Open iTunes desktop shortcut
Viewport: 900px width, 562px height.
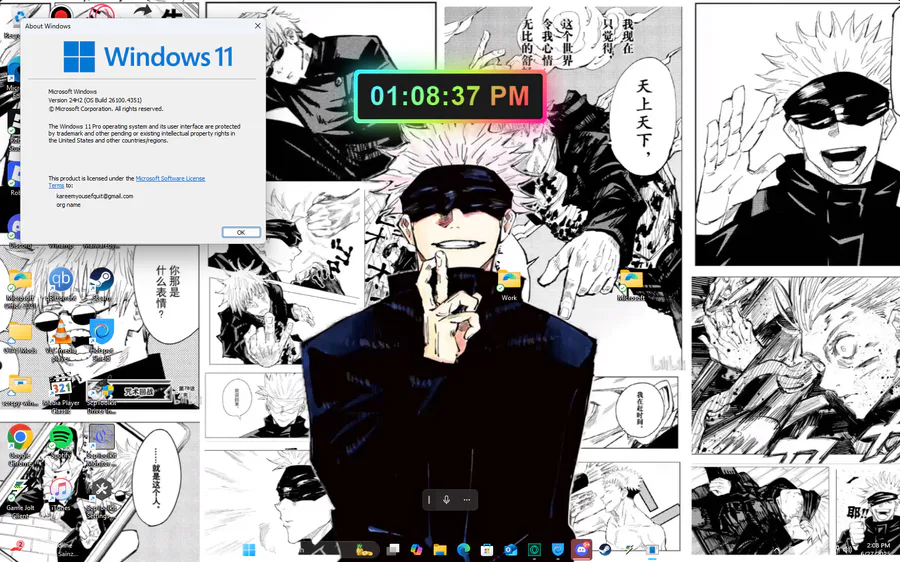point(61,494)
